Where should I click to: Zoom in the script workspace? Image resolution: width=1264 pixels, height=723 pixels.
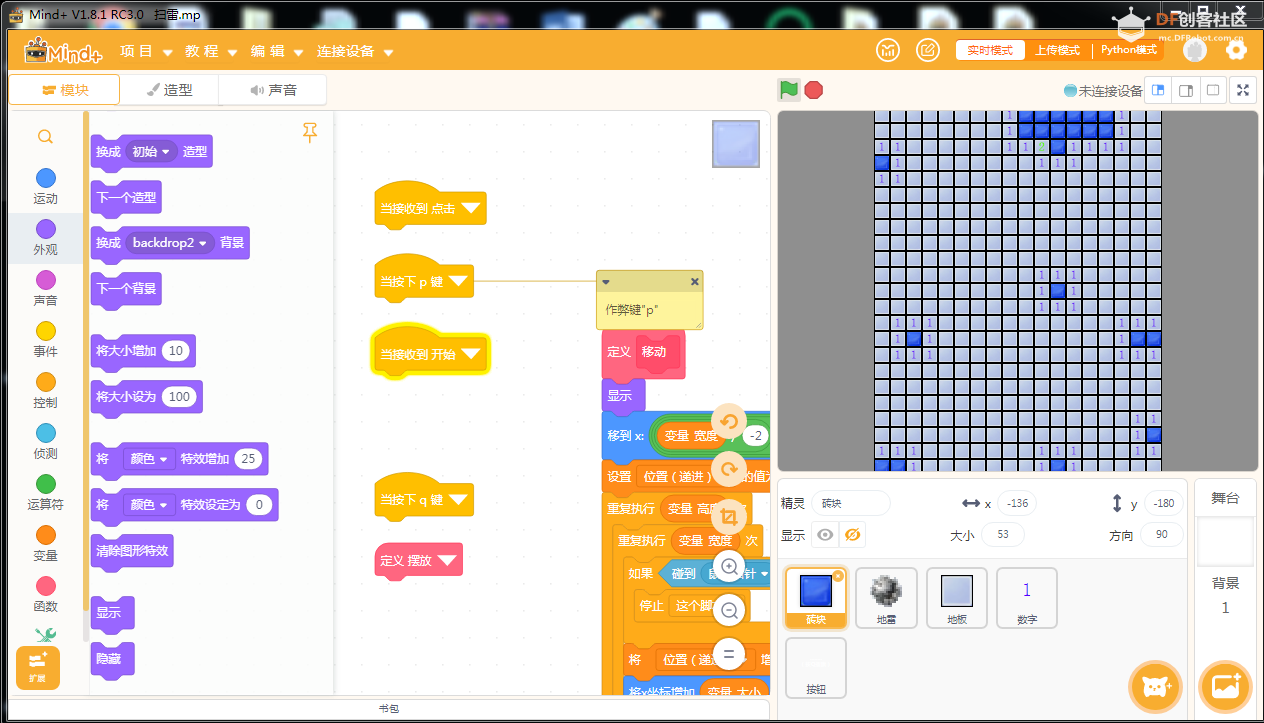729,566
